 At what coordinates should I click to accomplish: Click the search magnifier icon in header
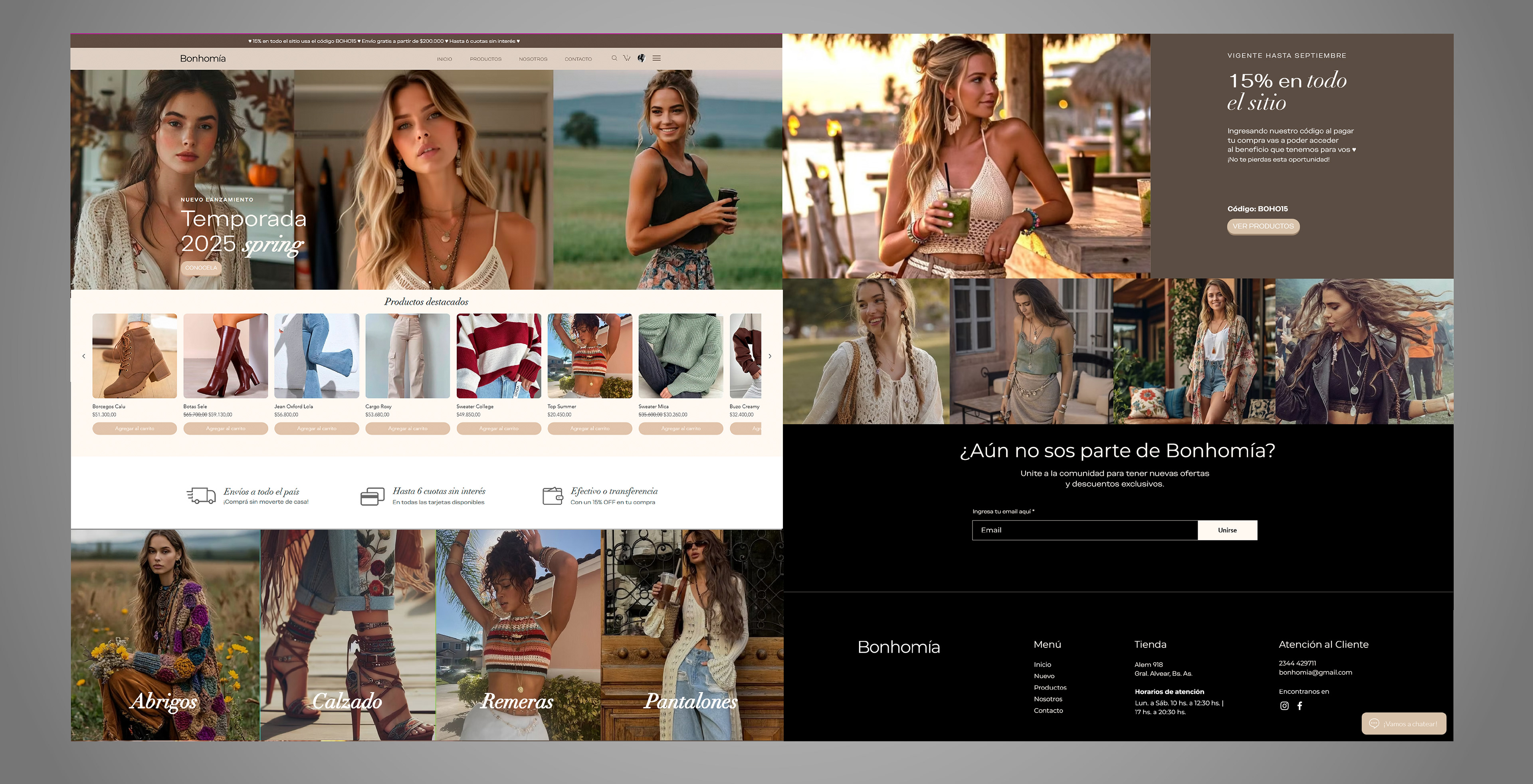pos(614,58)
